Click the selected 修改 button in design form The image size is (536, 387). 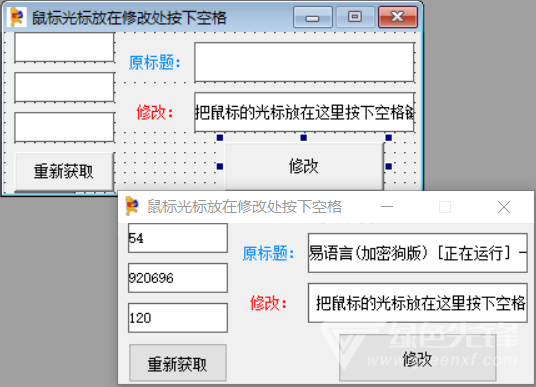(x=304, y=166)
